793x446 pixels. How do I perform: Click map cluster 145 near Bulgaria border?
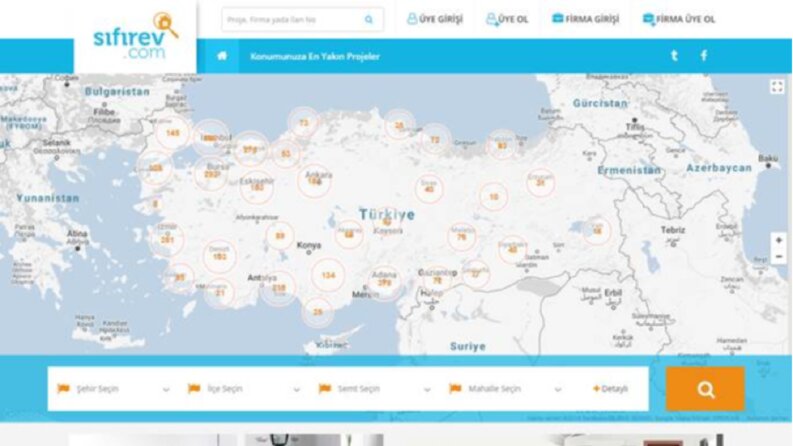coord(172,133)
